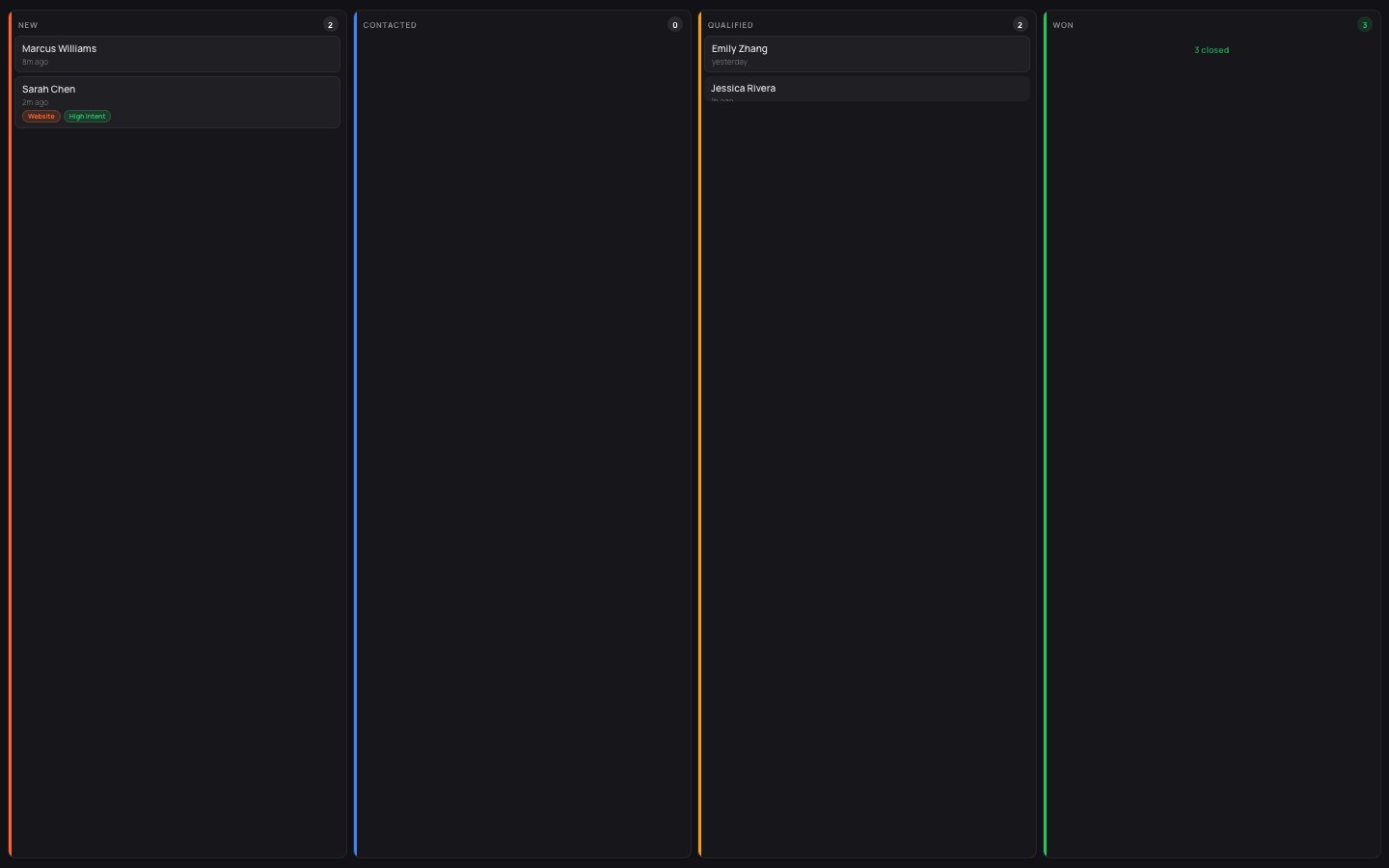
Task: Click the blue accent bar beside CONTACTED
Action: click(x=356, y=434)
